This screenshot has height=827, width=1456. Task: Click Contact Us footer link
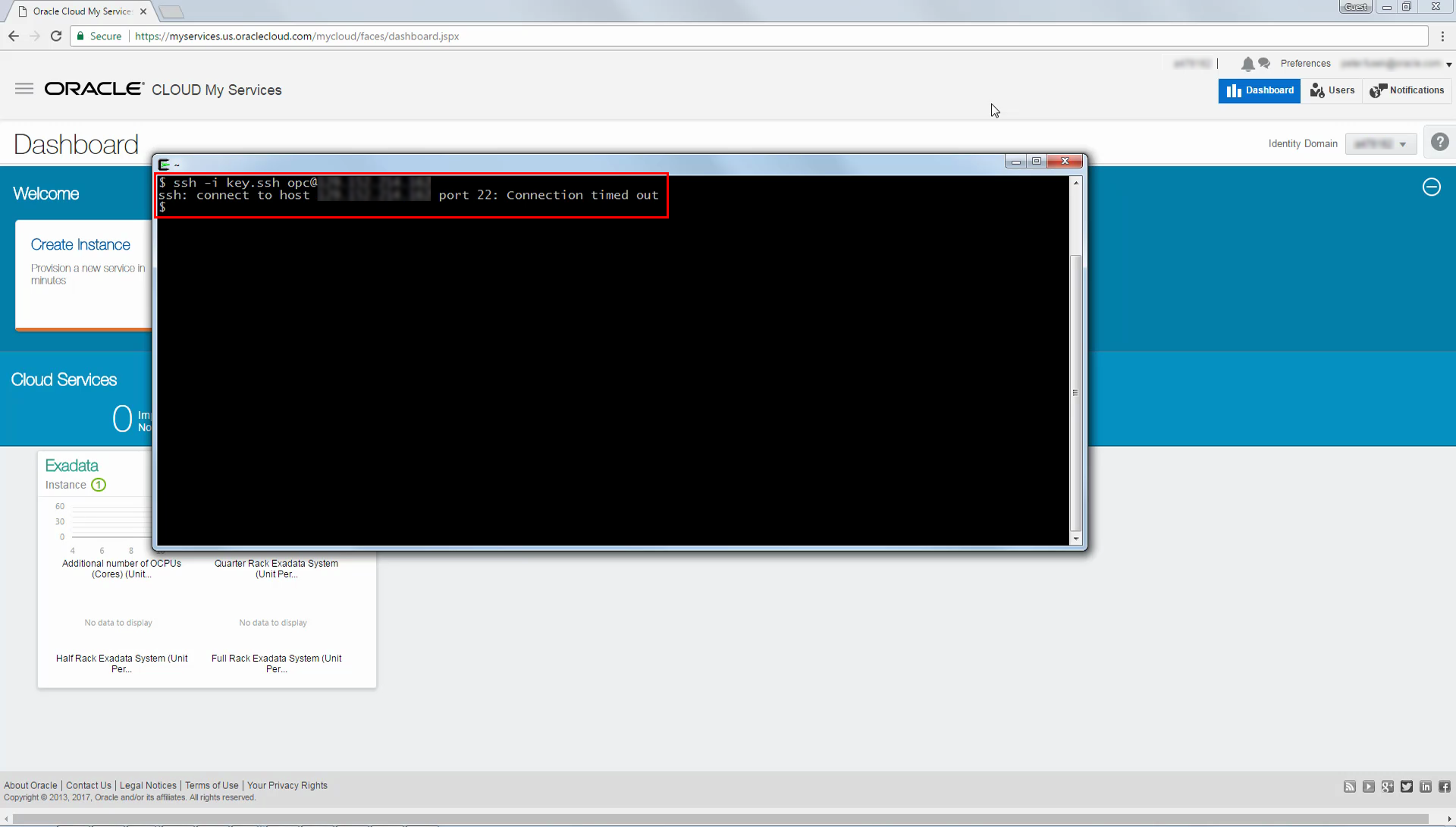point(89,785)
